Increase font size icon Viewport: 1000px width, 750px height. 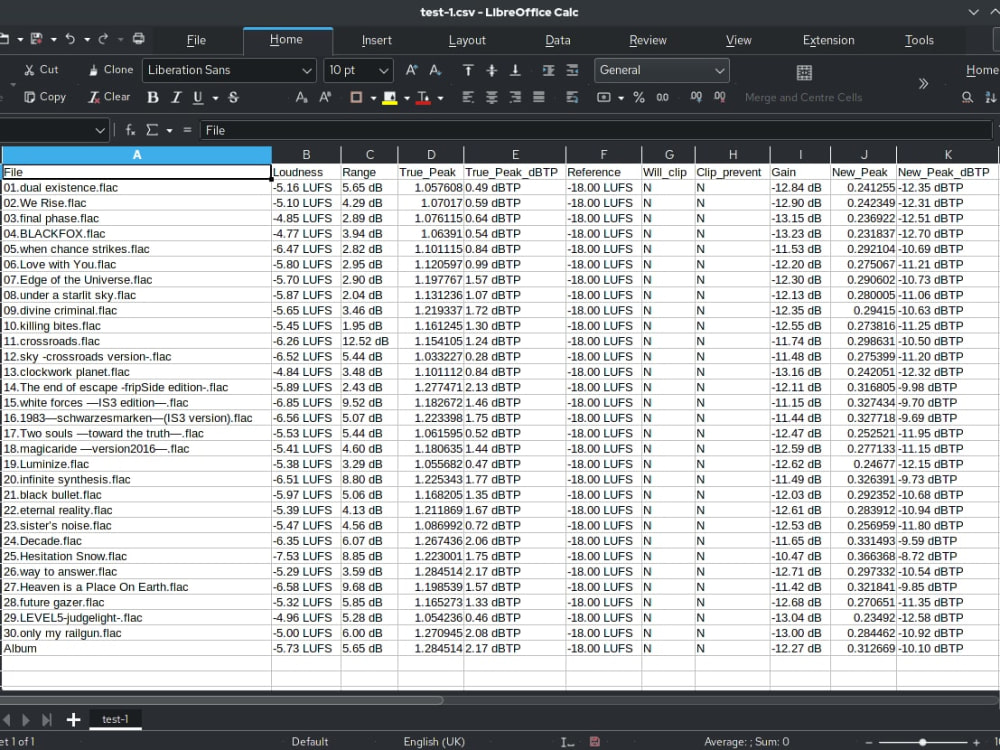pos(411,70)
